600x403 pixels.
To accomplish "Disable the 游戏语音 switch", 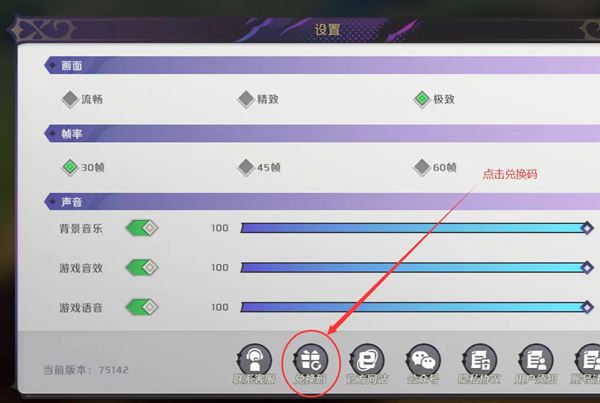I will click(142, 307).
